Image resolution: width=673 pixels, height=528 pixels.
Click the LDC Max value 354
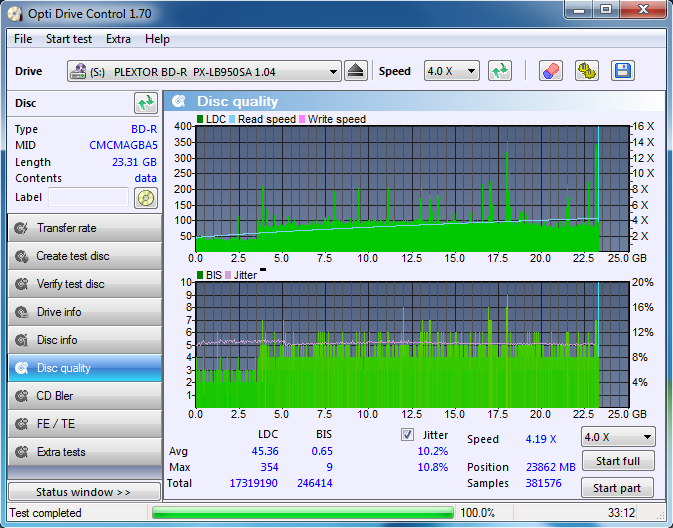(x=270, y=467)
